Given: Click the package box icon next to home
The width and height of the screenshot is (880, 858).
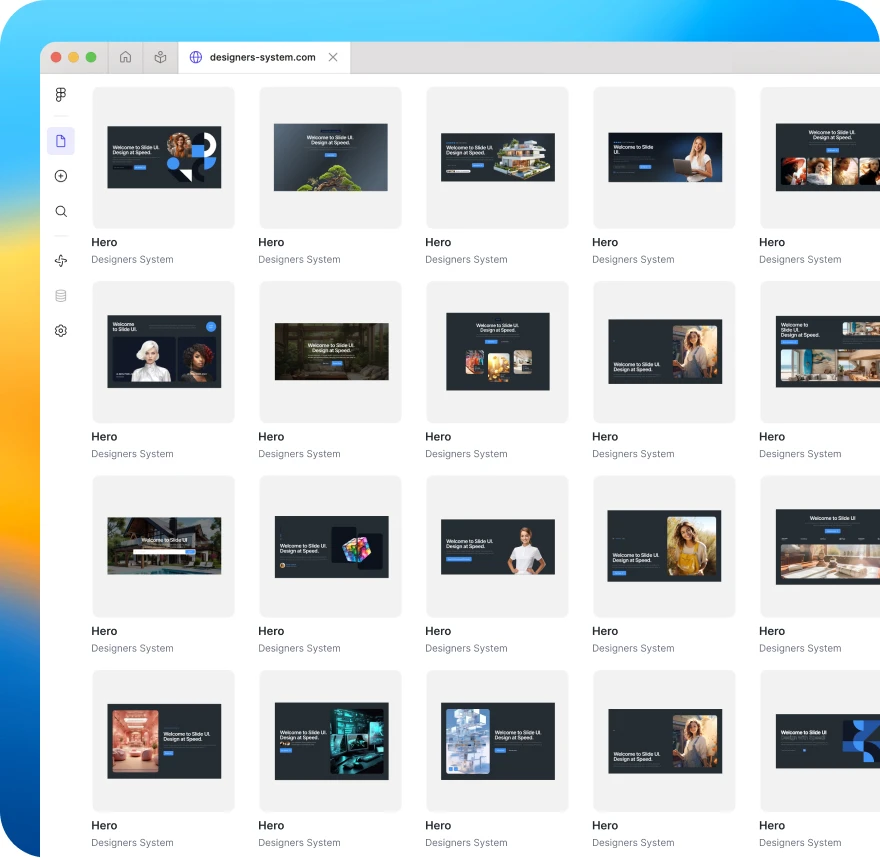Looking at the screenshot, I should pyautogui.click(x=160, y=57).
